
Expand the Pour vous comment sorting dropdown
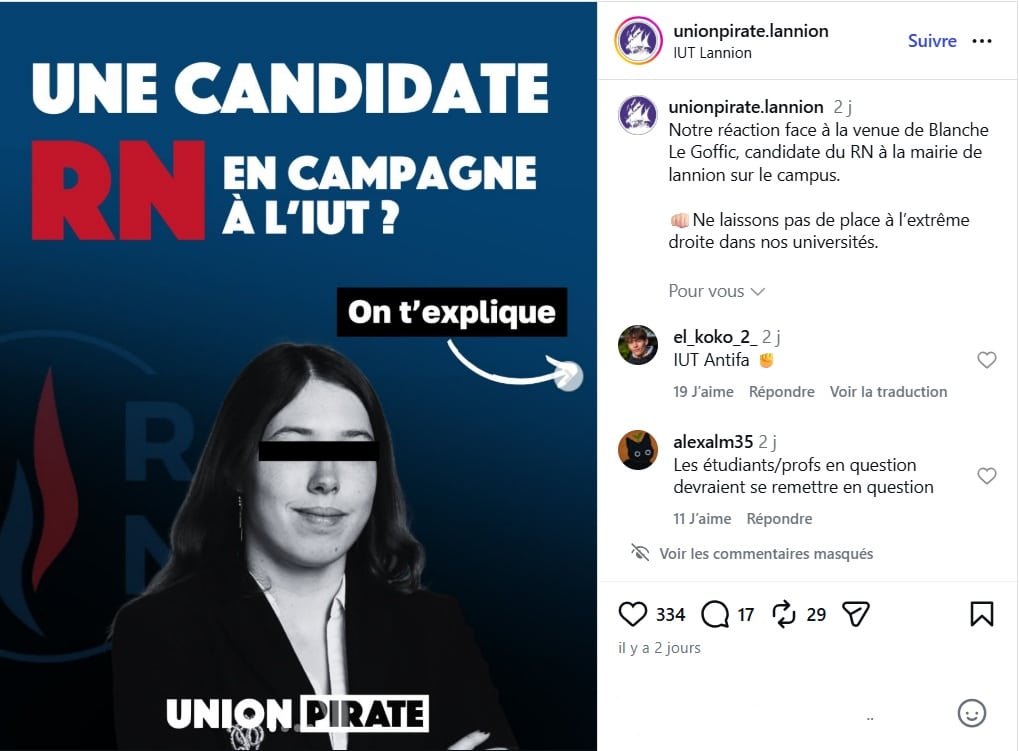[716, 291]
